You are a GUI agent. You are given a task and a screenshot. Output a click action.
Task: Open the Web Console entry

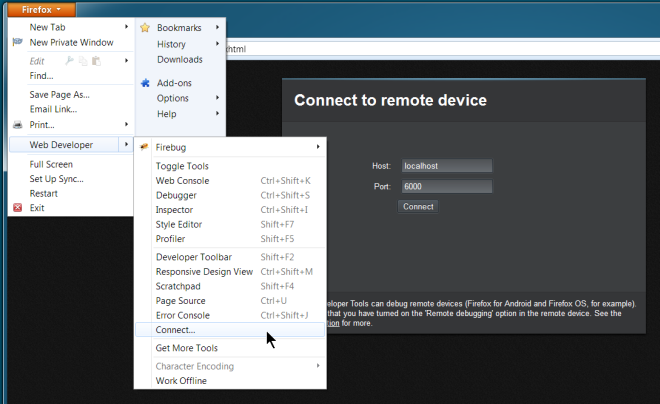point(230,181)
